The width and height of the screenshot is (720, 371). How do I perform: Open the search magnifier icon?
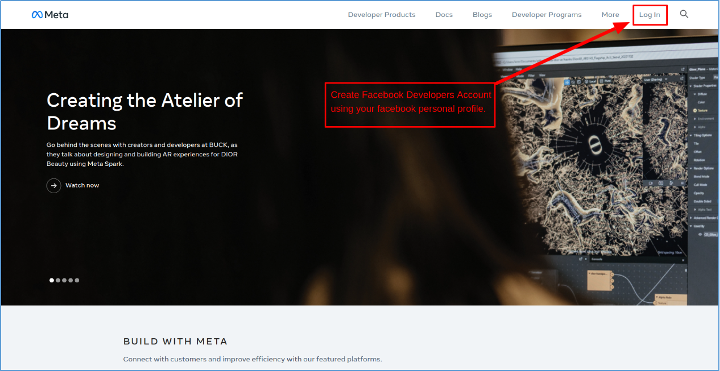click(x=684, y=14)
